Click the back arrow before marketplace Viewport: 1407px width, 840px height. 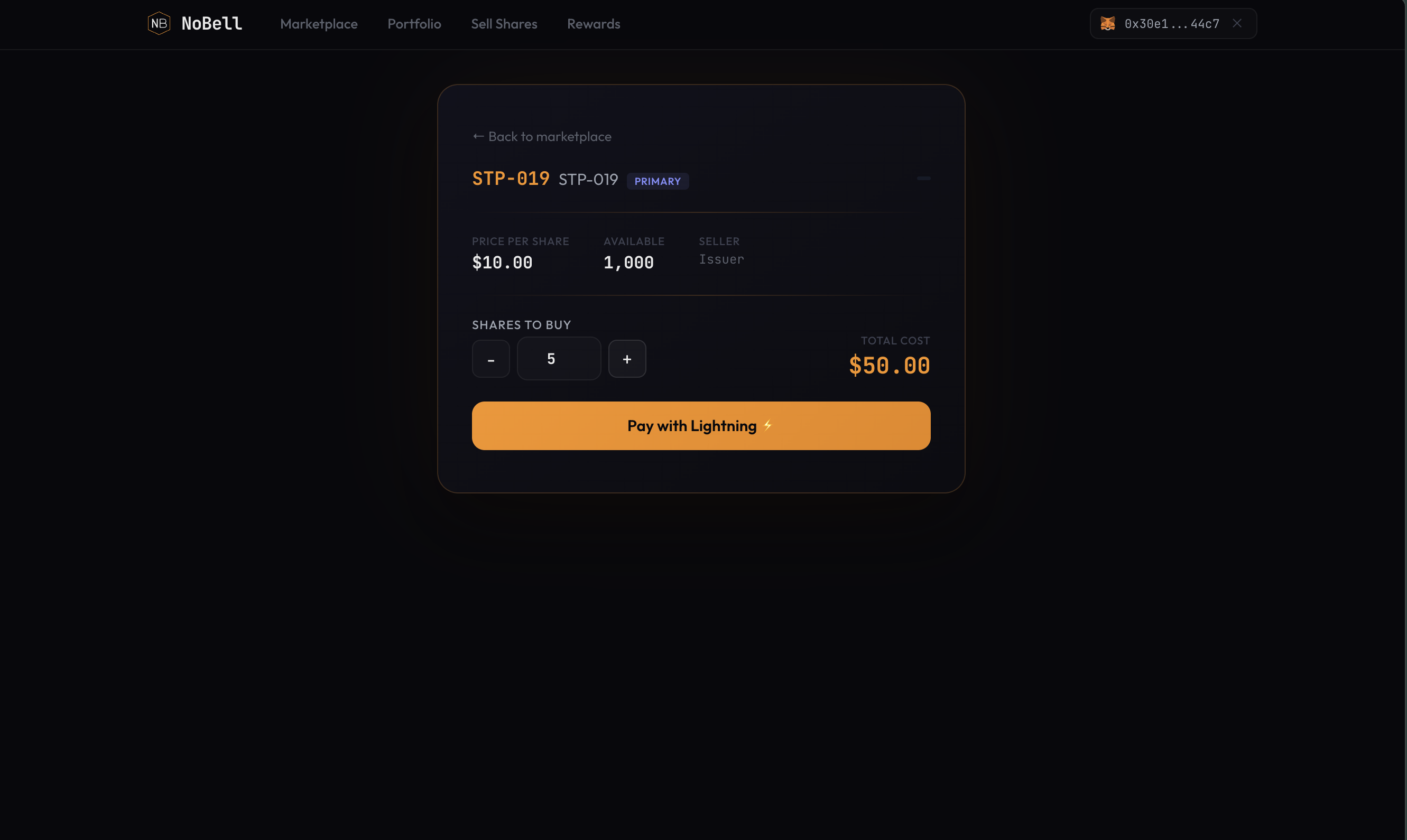[478, 136]
